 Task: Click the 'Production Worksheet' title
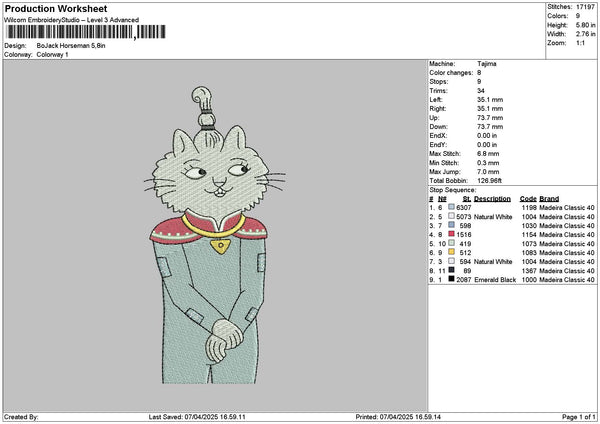(56, 8)
